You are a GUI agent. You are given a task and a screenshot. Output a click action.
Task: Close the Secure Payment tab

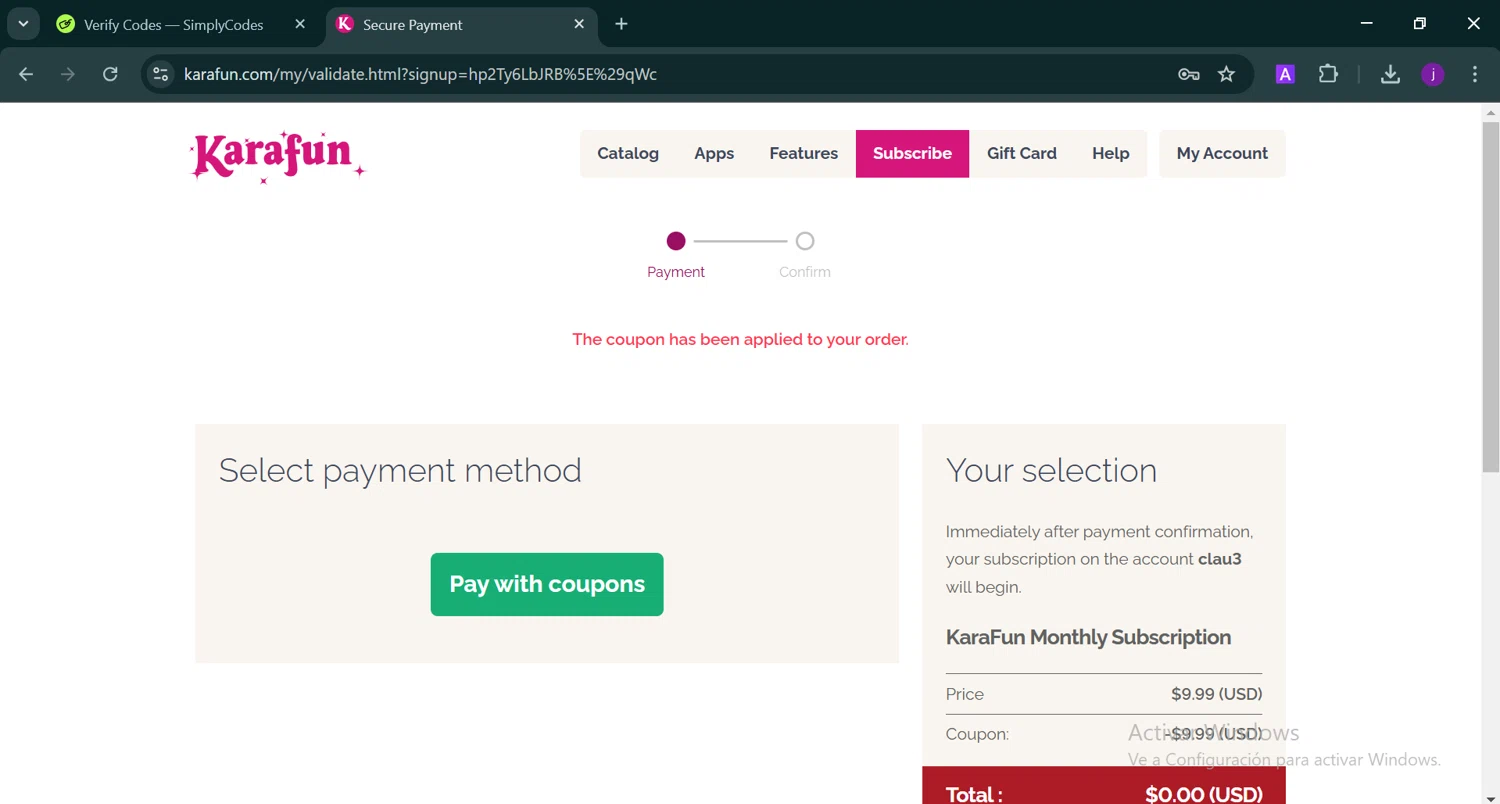pyautogui.click(x=579, y=24)
